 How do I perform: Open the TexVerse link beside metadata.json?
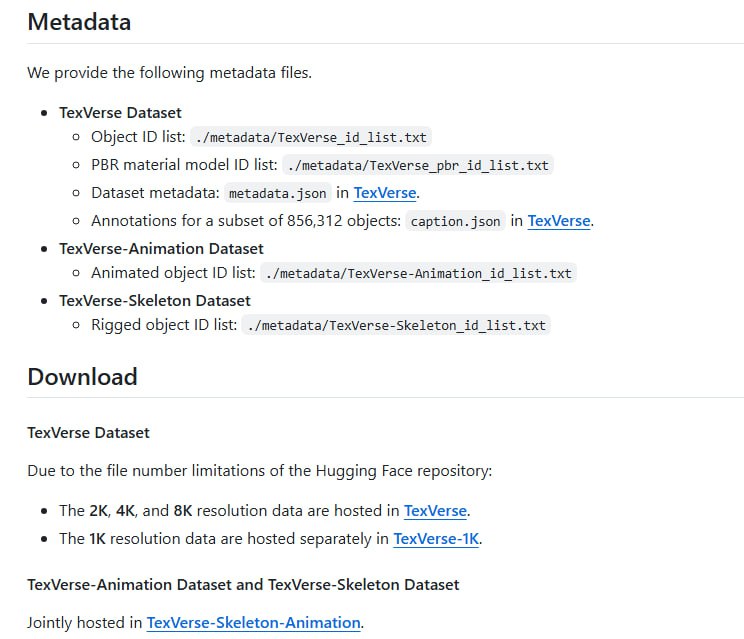pyautogui.click(x=384, y=193)
